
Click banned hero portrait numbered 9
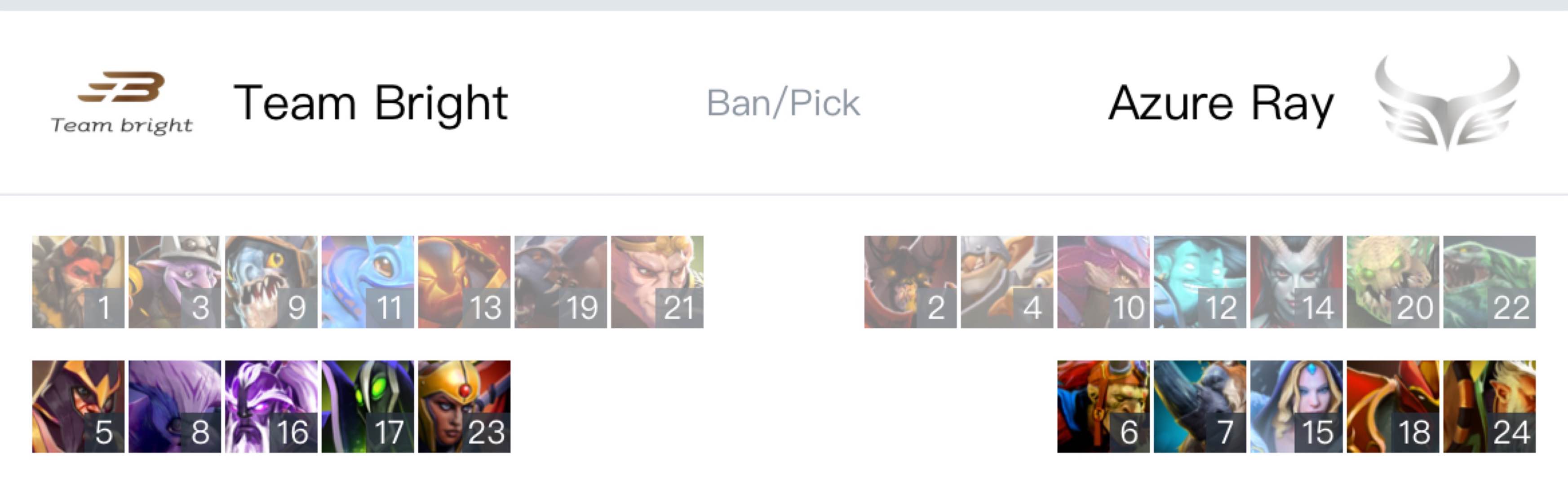coord(271,282)
